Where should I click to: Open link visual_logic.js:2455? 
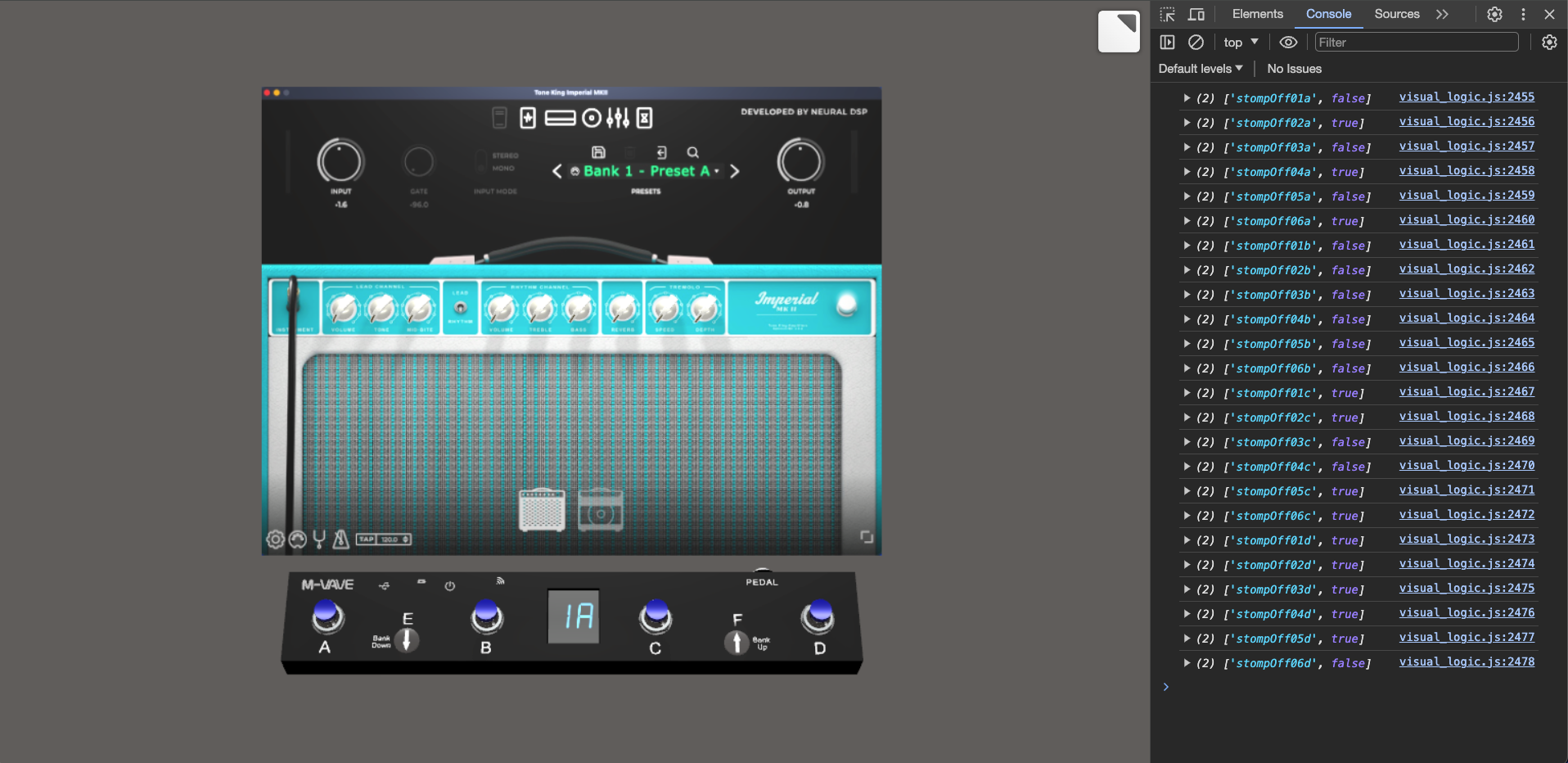[1467, 97]
